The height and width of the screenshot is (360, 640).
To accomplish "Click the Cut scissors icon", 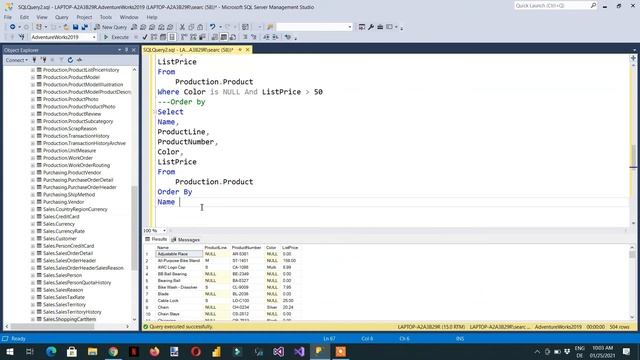I will (x=182, y=27).
